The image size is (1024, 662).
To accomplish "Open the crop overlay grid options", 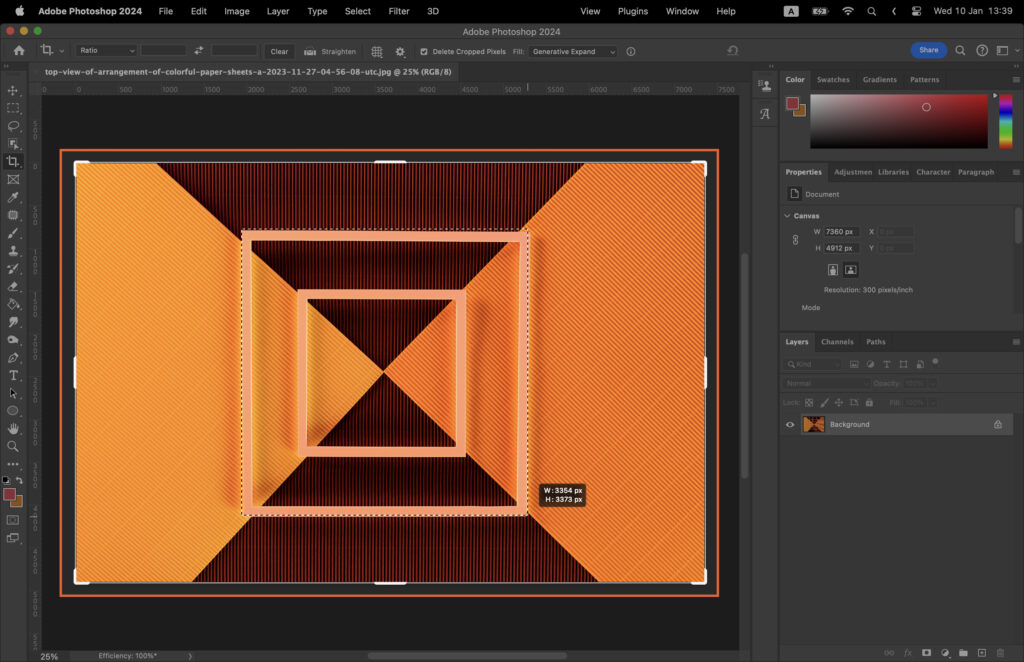I will pos(377,51).
